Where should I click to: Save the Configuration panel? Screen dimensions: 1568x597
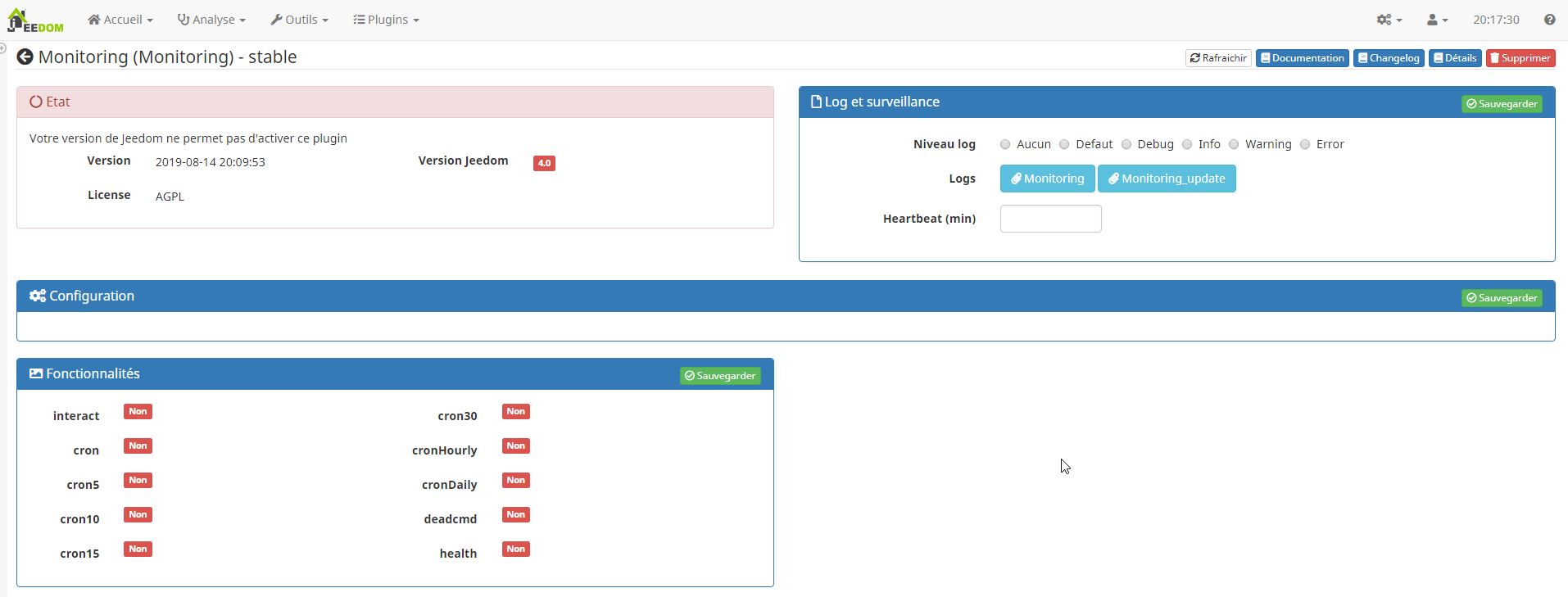tap(1502, 298)
